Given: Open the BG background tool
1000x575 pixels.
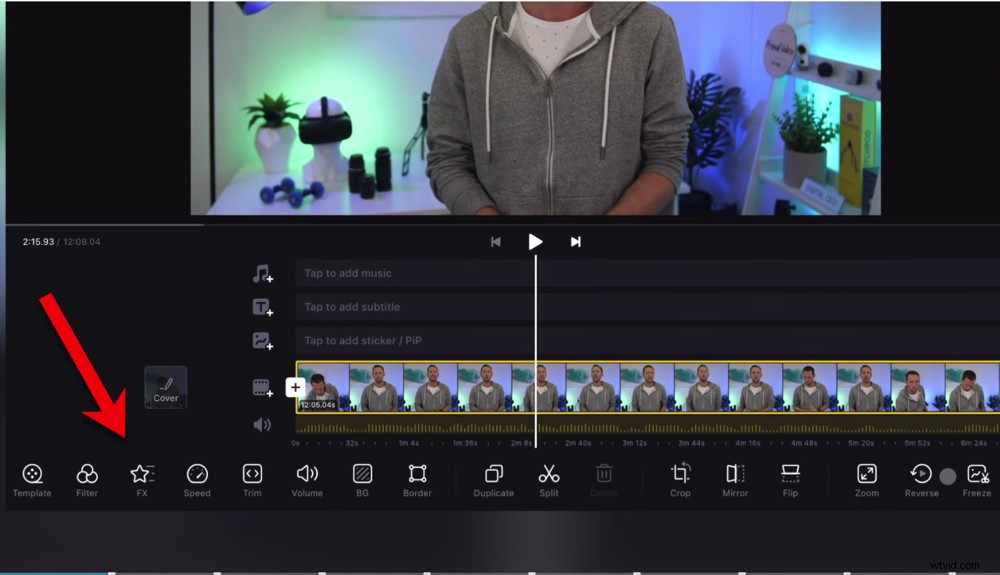Looking at the screenshot, I should (362, 480).
